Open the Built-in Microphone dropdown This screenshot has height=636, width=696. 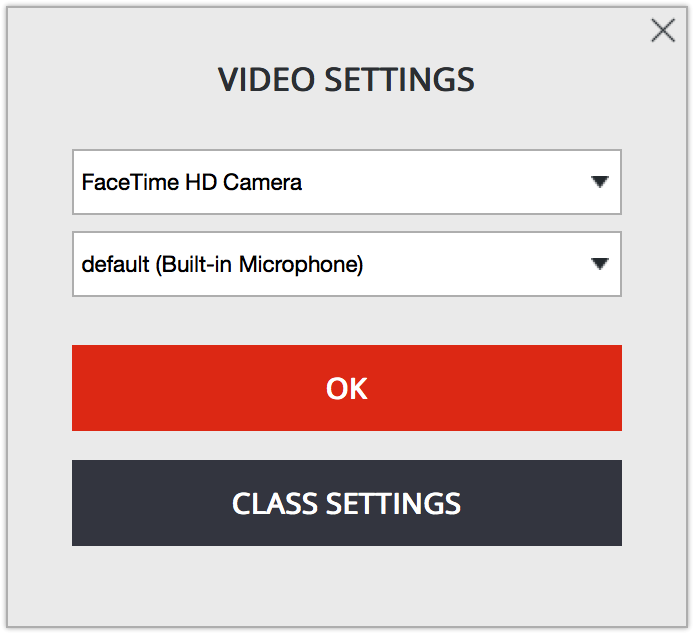pos(347,264)
